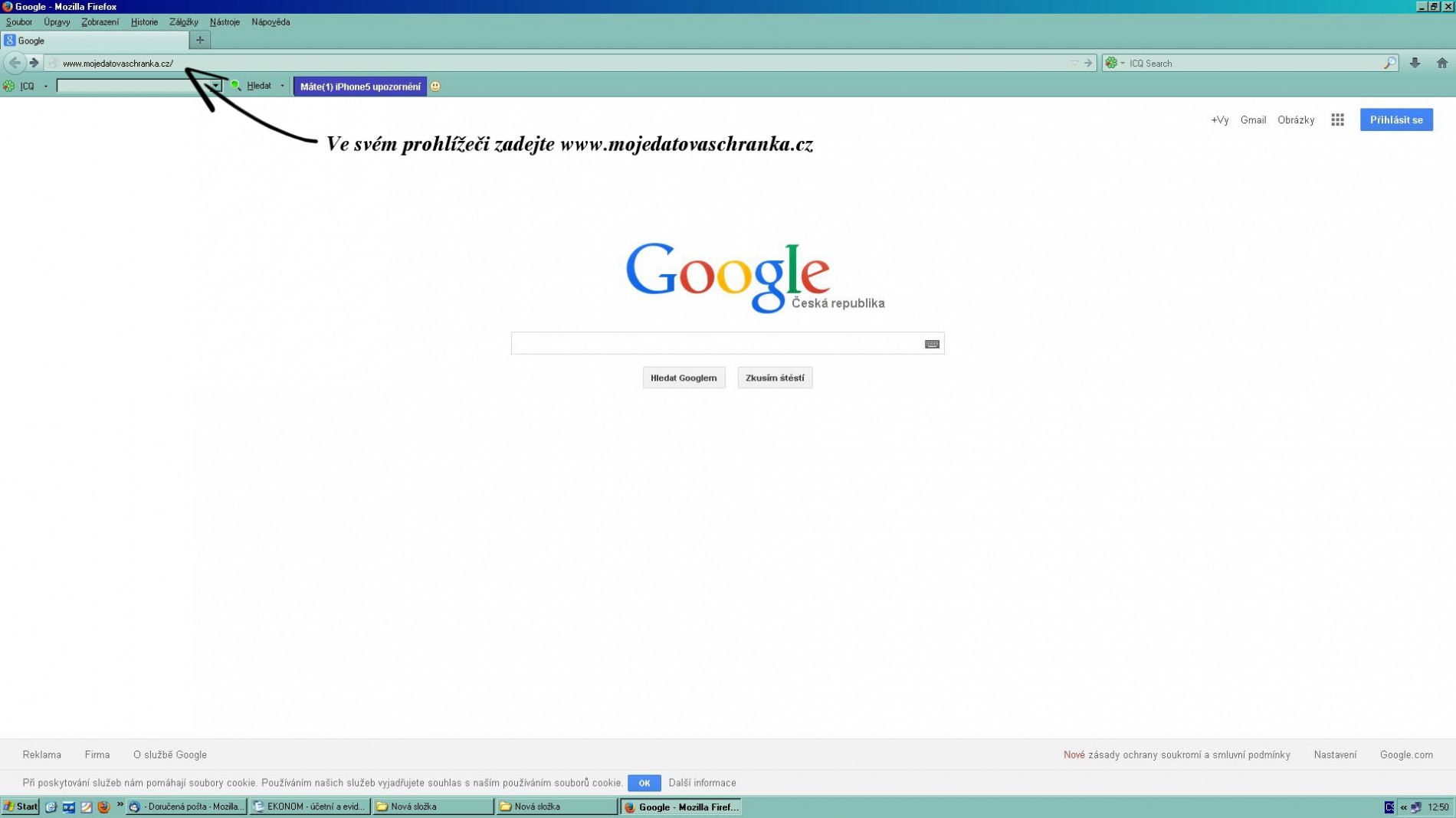The height and width of the screenshot is (818, 1456).
Task: Click the Outlook quick launch icon
Action: (x=68, y=807)
